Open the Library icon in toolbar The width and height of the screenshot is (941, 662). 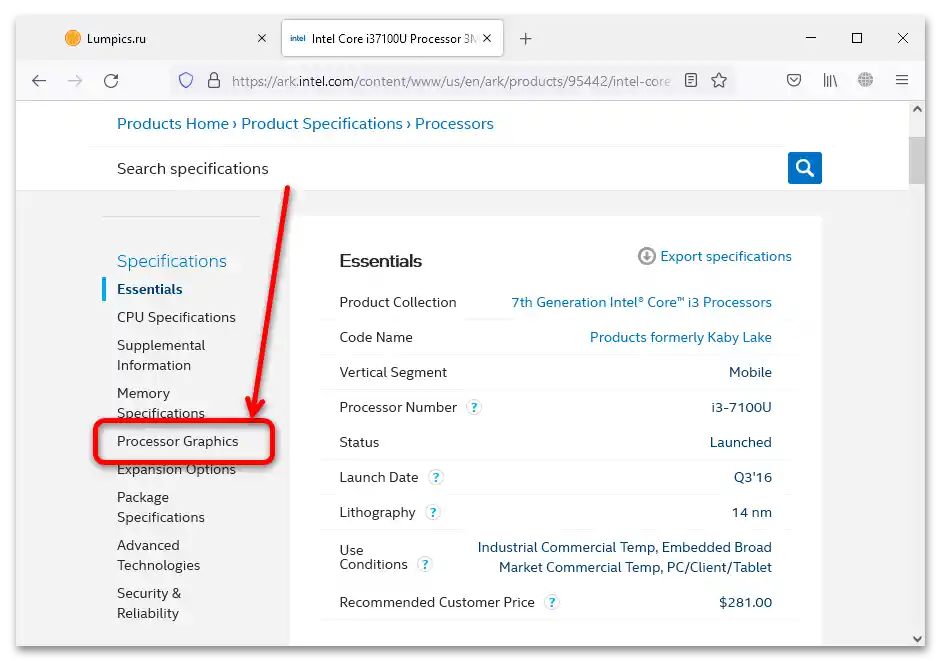(x=830, y=81)
